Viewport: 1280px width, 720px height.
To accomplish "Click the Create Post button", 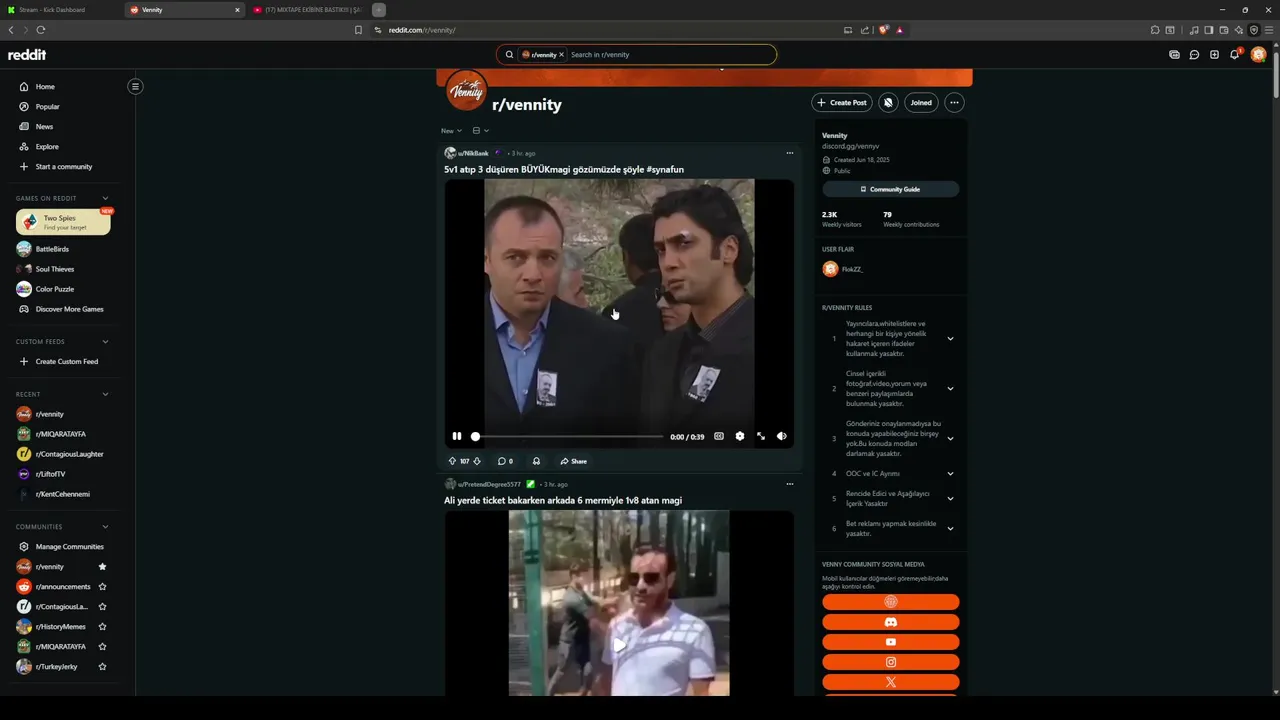I will [x=841, y=102].
